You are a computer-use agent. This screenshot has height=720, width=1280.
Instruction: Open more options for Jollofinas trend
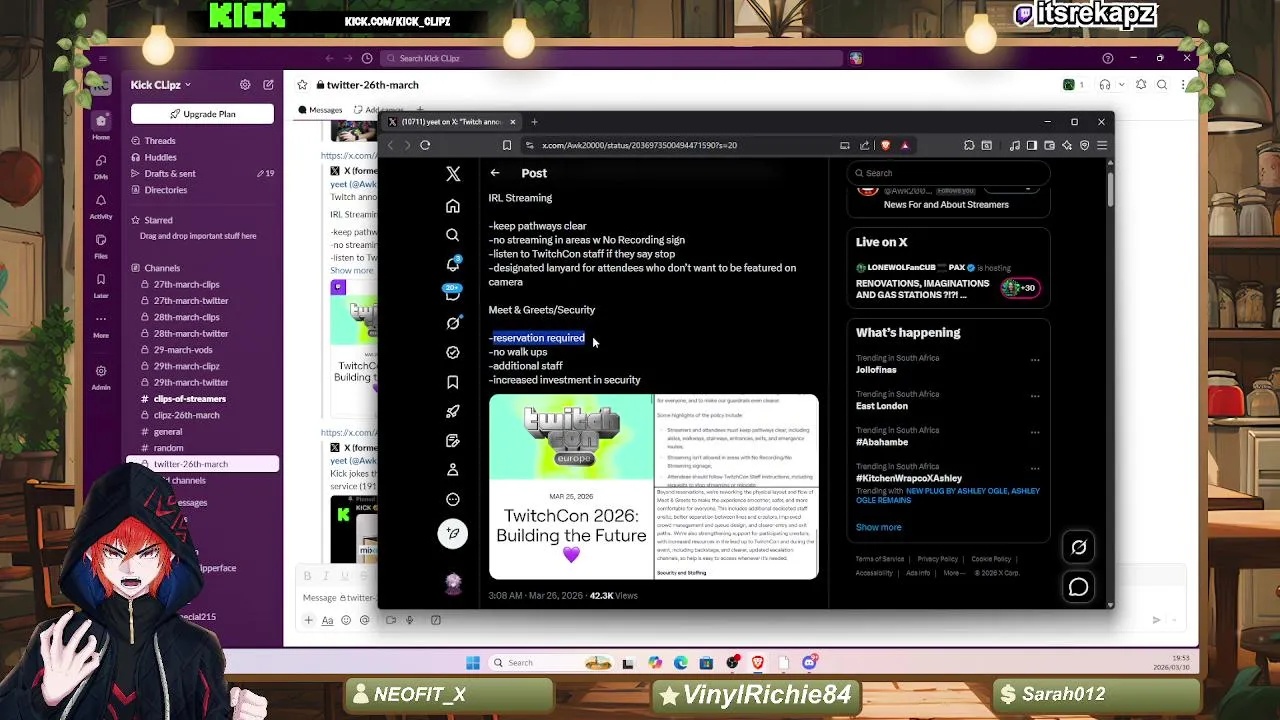1035,360
